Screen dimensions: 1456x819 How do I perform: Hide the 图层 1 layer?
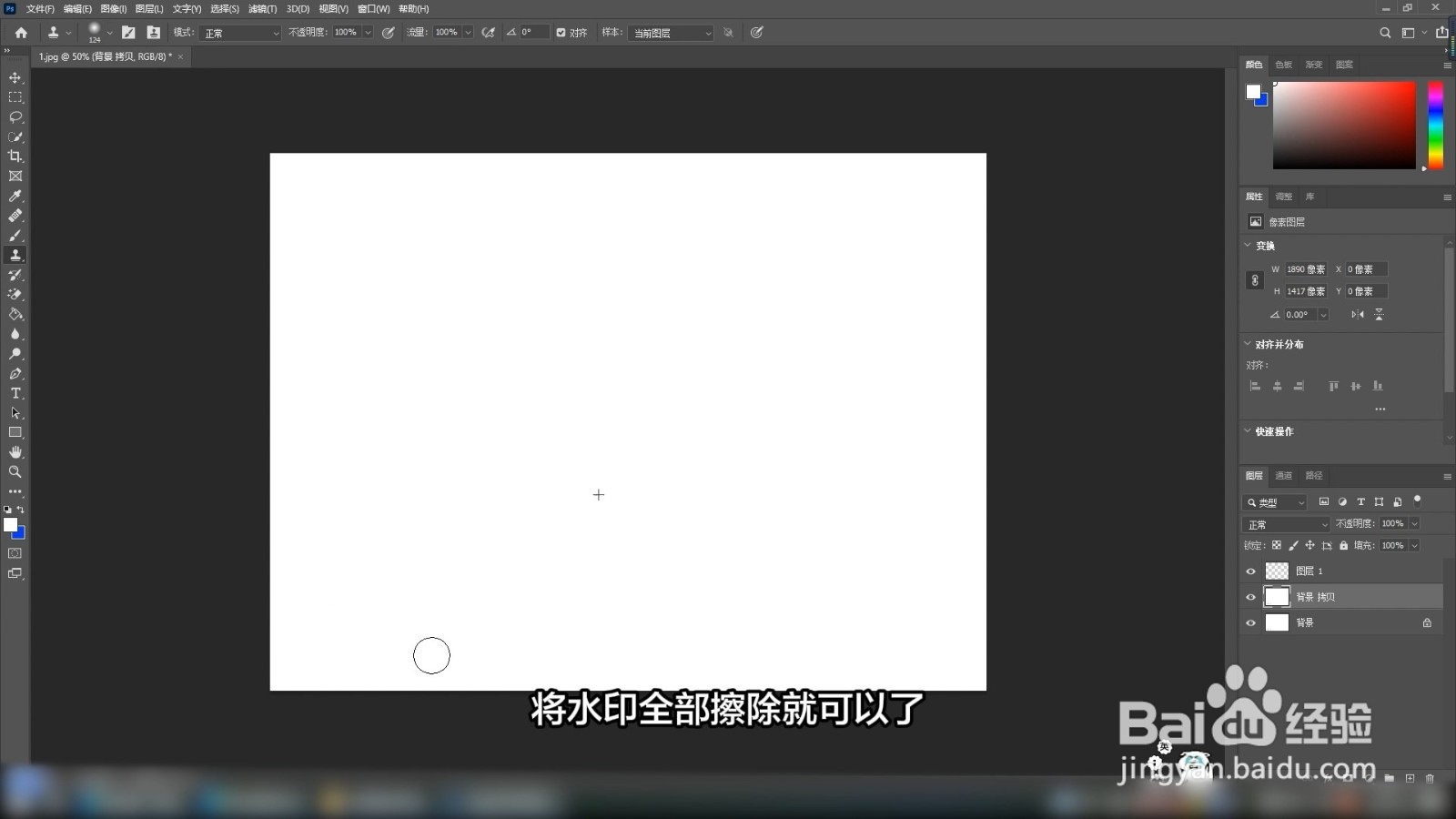(1251, 571)
